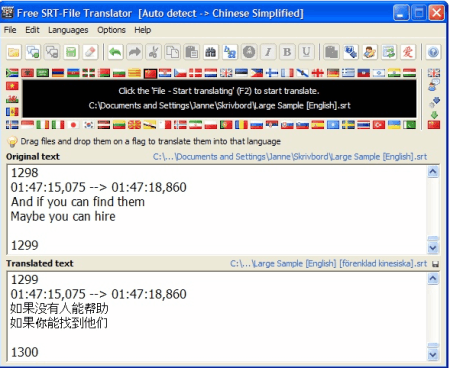Select the Japanese flag language
Image resolution: width=450 pixels, height=368 pixels.
74,125
